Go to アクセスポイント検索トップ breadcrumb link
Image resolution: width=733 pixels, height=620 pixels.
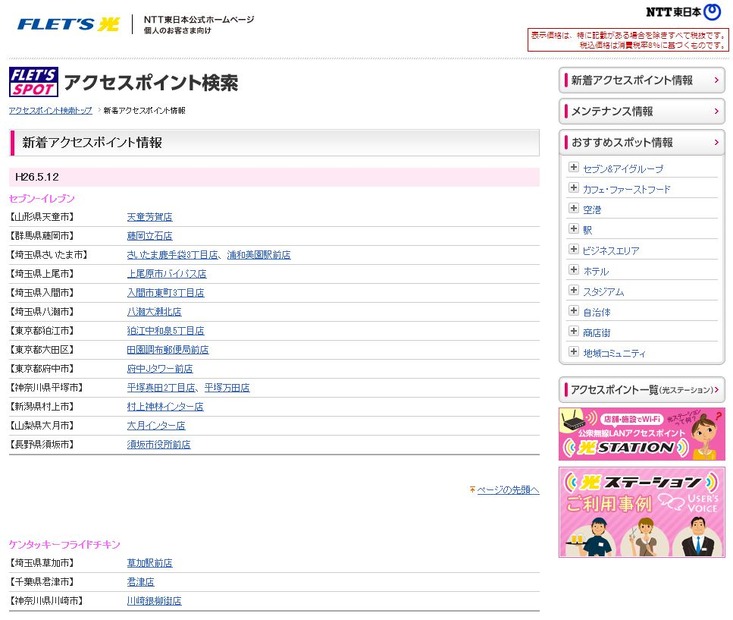tap(50, 111)
